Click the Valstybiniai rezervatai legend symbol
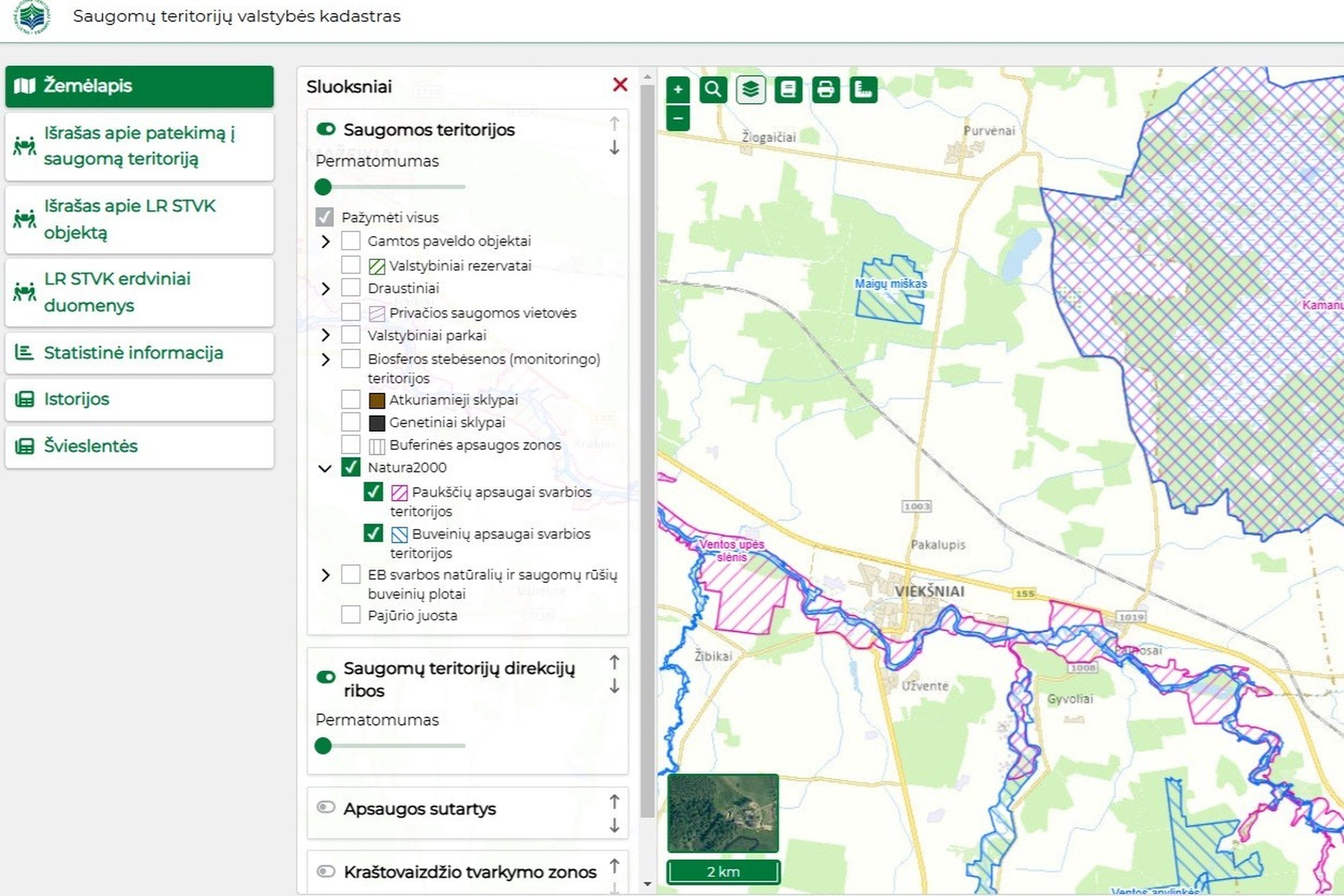Screen dimensions: 1344x896 click(377, 266)
